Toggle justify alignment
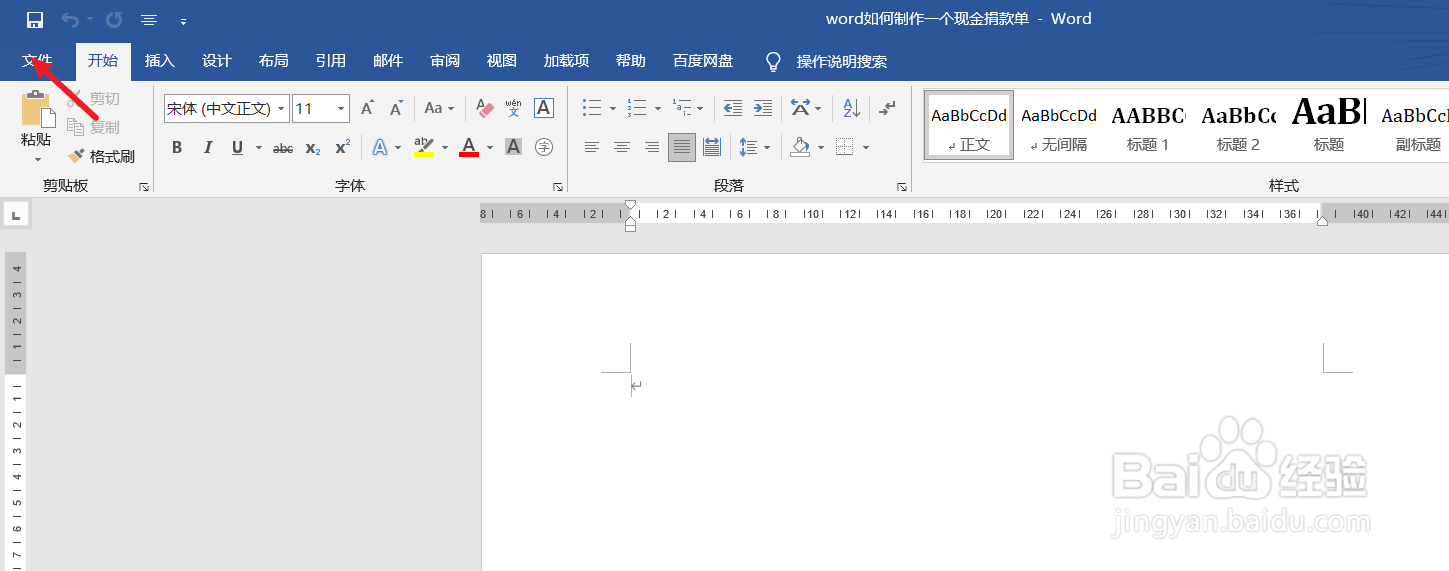Viewport: 1449px width, 571px height. point(682,148)
